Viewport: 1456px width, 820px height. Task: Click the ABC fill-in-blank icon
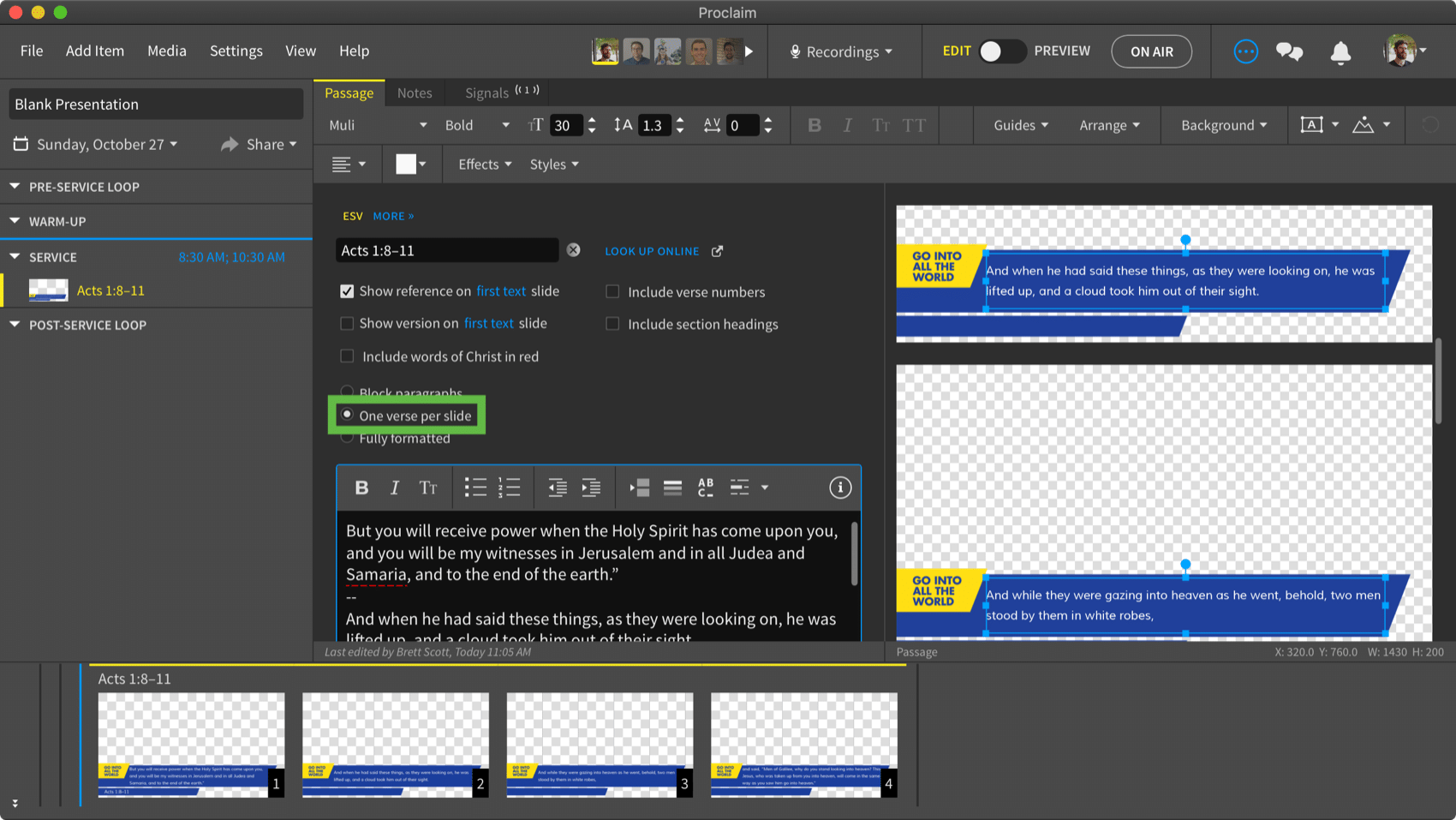(706, 488)
